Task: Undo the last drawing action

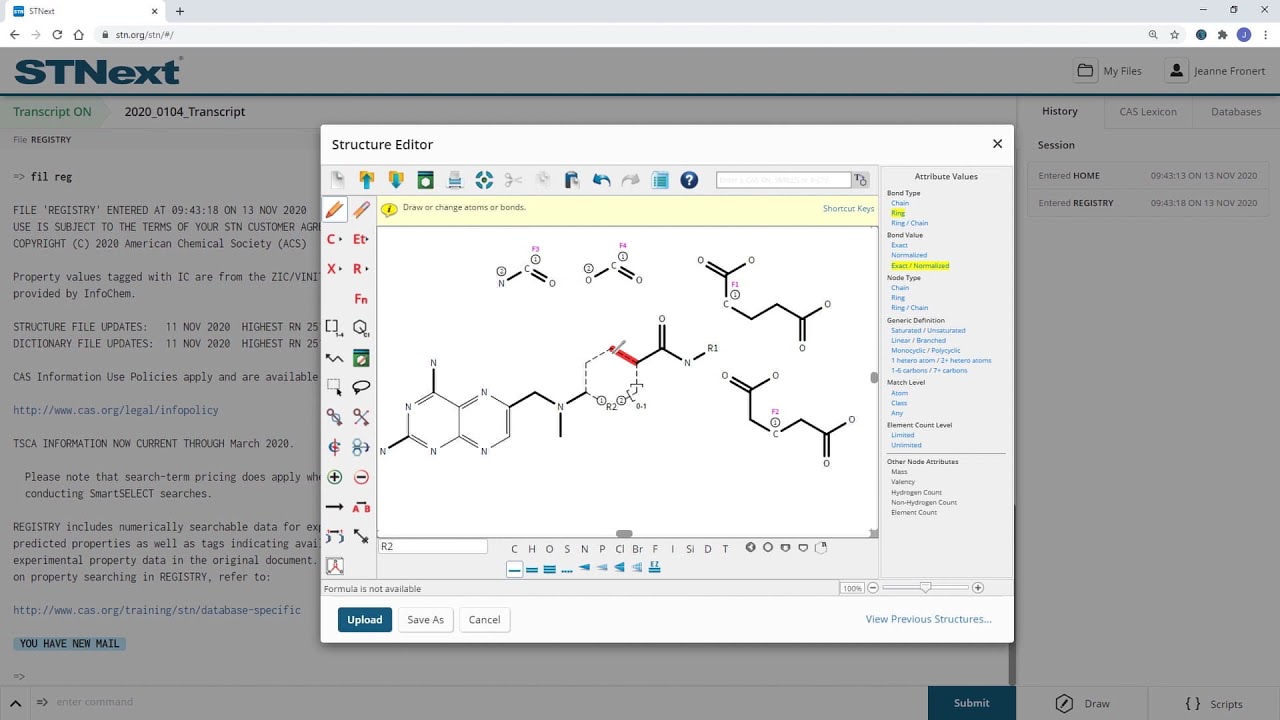Action: click(601, 180)
